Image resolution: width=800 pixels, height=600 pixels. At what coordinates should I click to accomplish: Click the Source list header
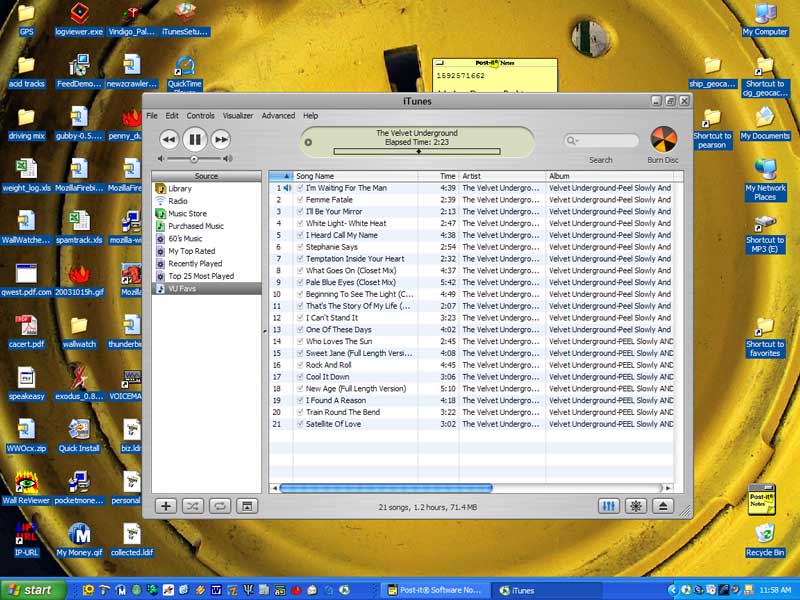207,176
